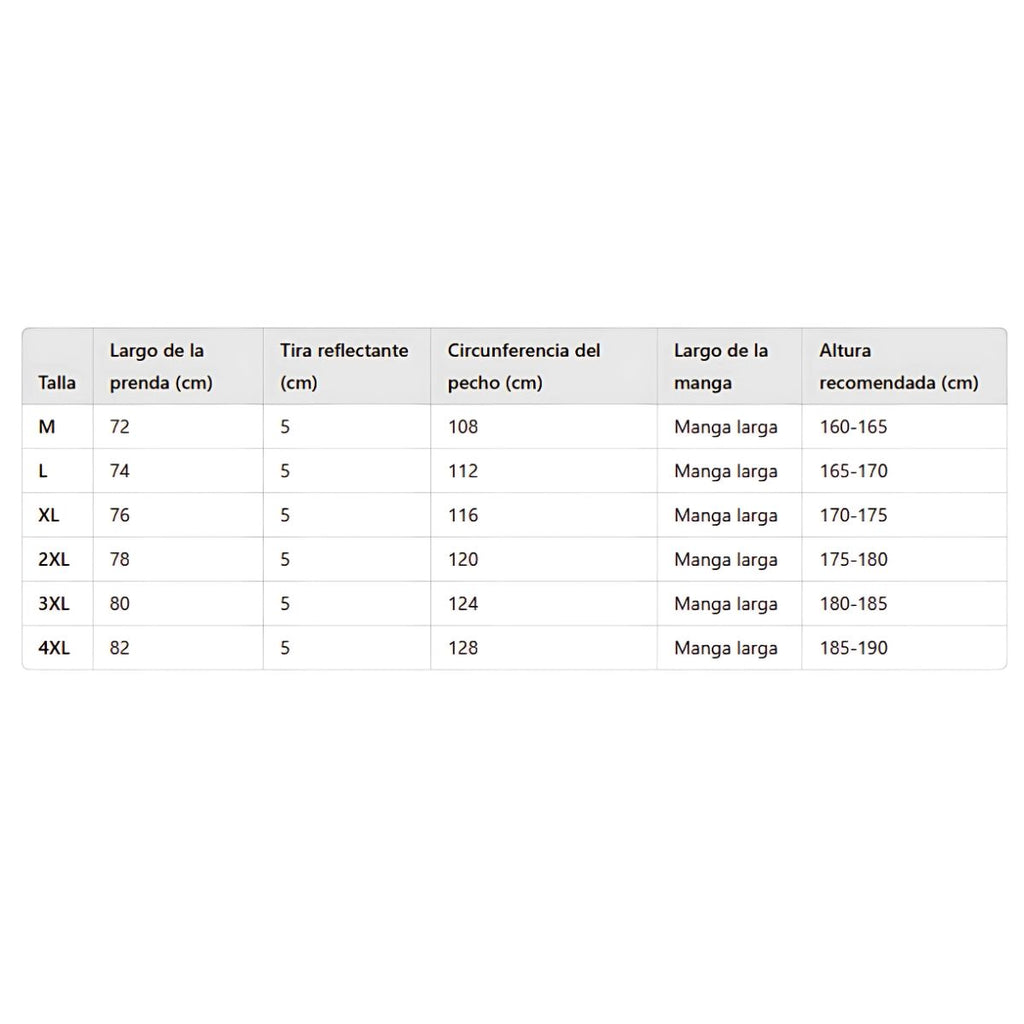Select the XL size row label
The image size is (1024, 1024).
point(49,515)
